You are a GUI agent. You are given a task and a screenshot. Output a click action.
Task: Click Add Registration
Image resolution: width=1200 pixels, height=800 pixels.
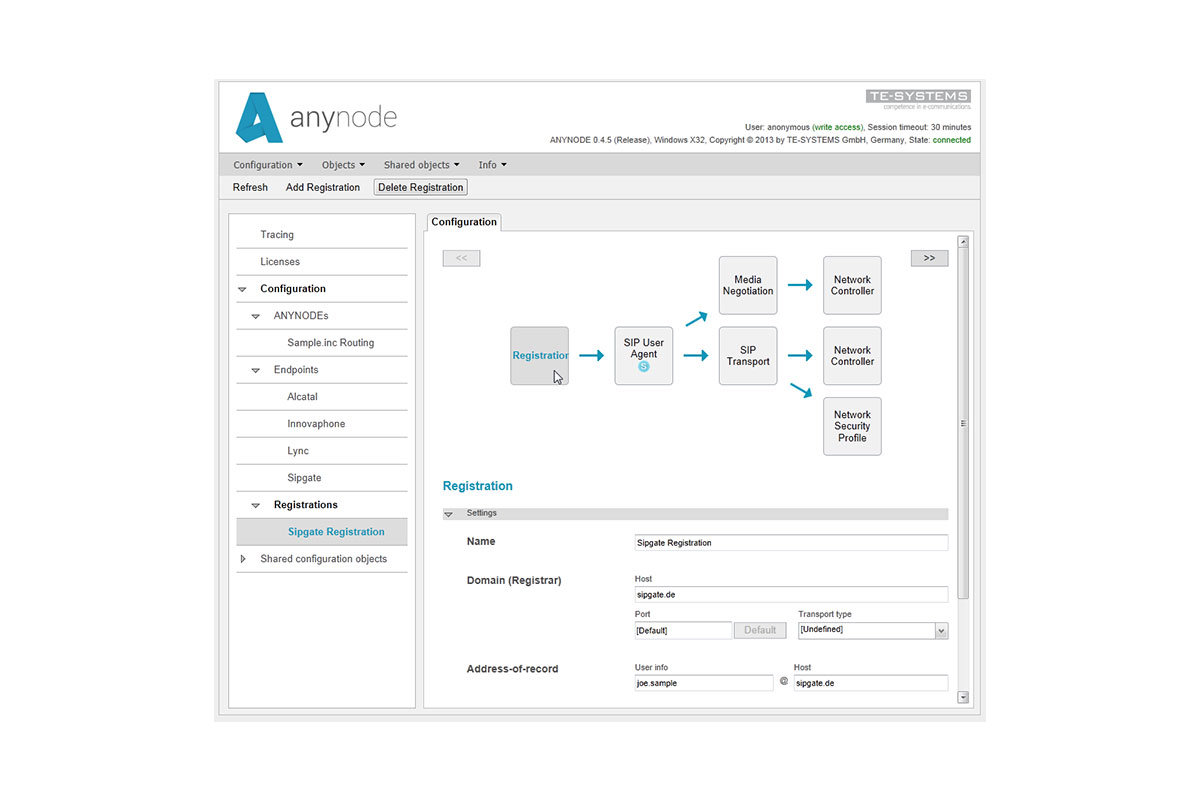point(323,187)
